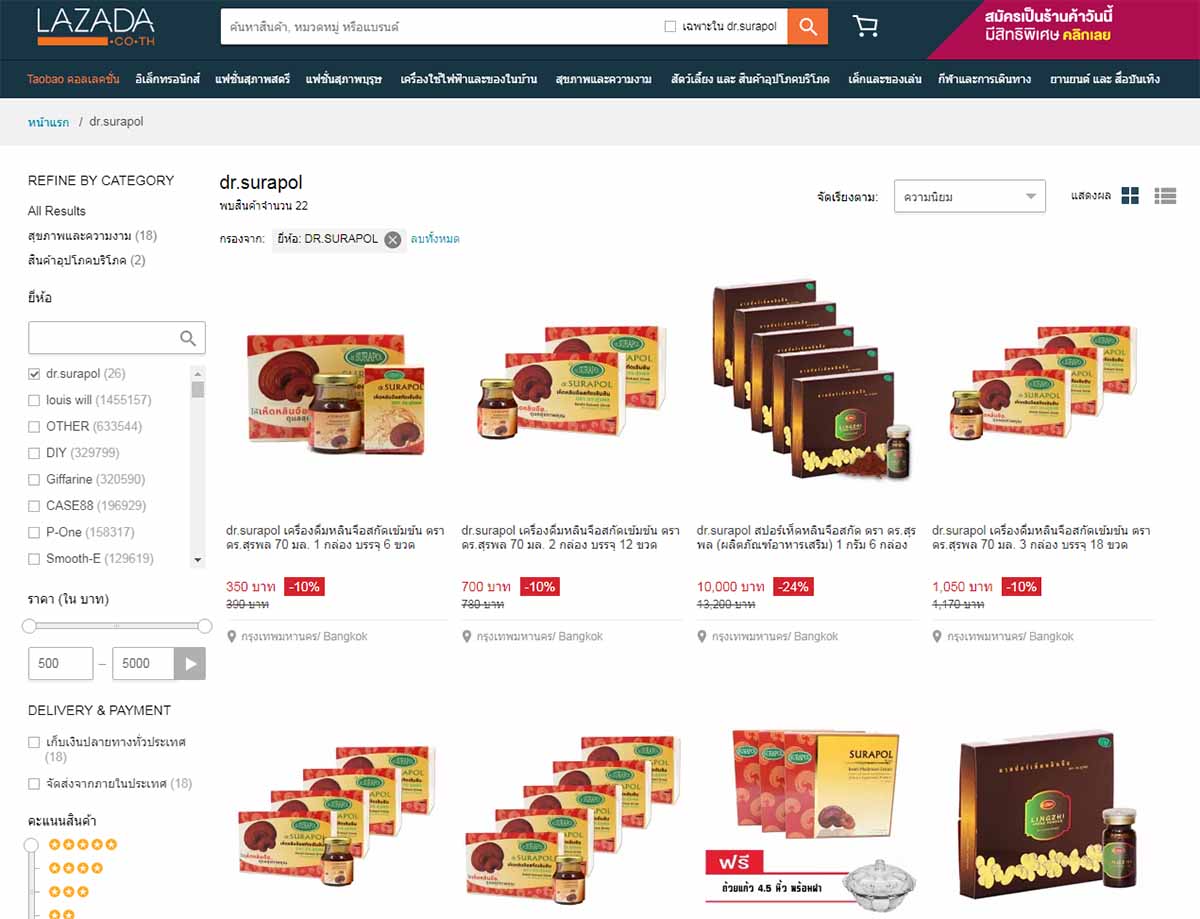The height and width of the screenshot is (919, 1200).
Task: Click the brand search magnifier icon
Action: [188, 338]
